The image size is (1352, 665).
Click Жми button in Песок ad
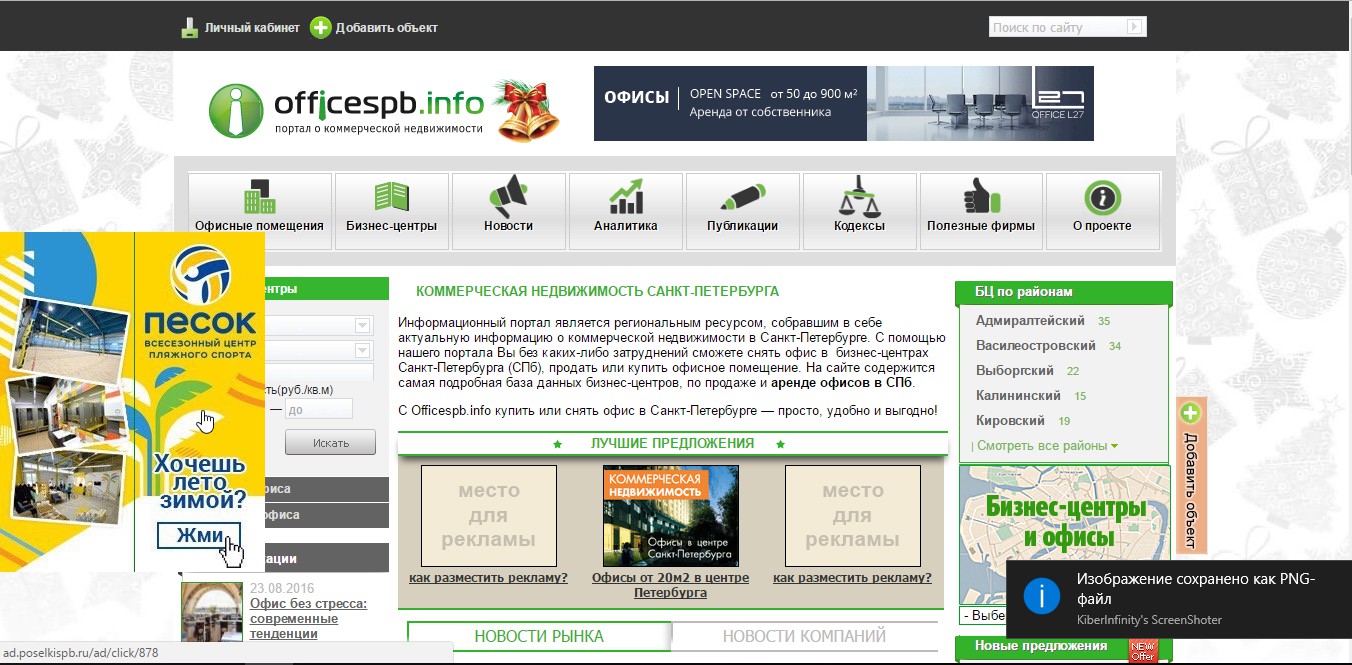click(x=199, y=536)
